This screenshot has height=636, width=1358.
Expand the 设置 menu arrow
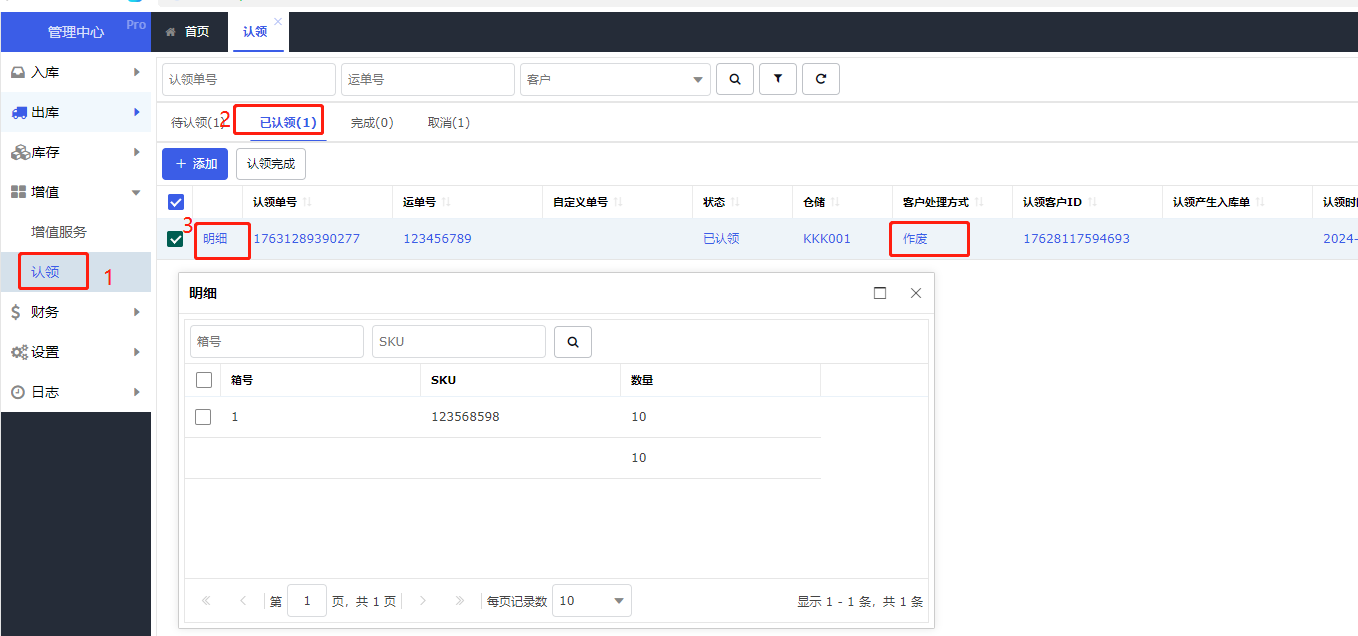point(136,352)
